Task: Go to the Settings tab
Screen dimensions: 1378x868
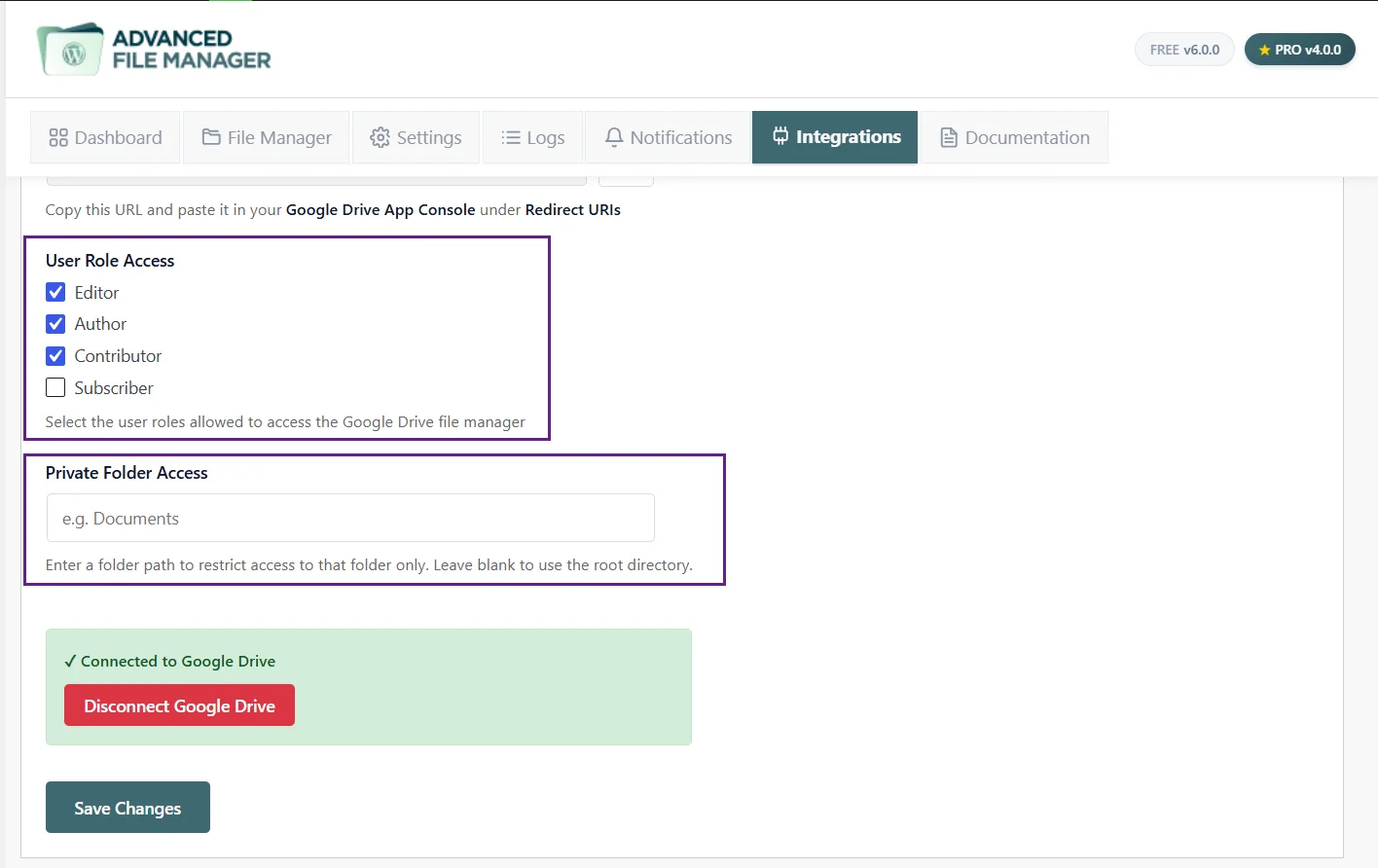Action: click(416, 137)
